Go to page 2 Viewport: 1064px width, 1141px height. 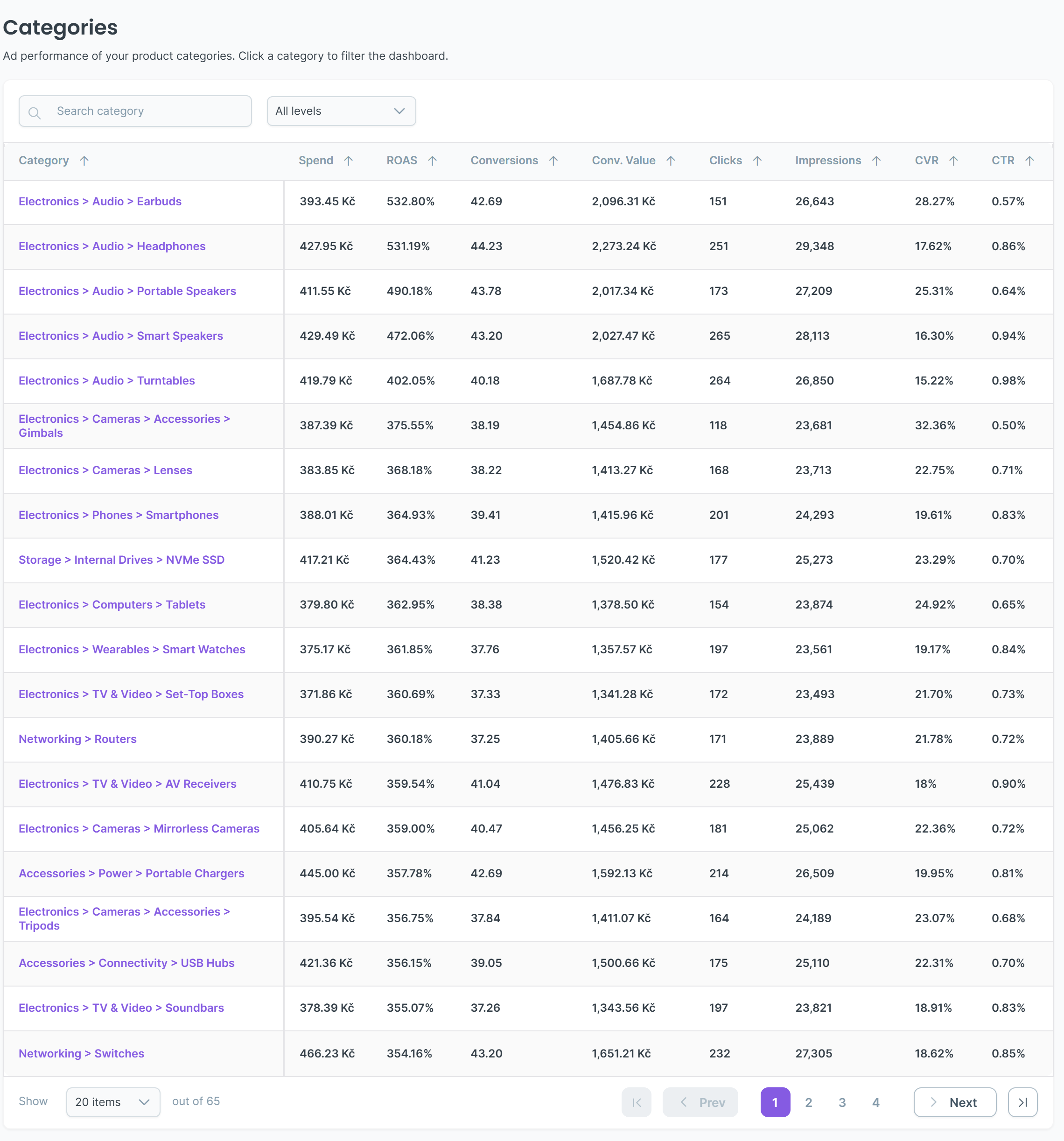pyautogui.click(x=809, y=1102)
